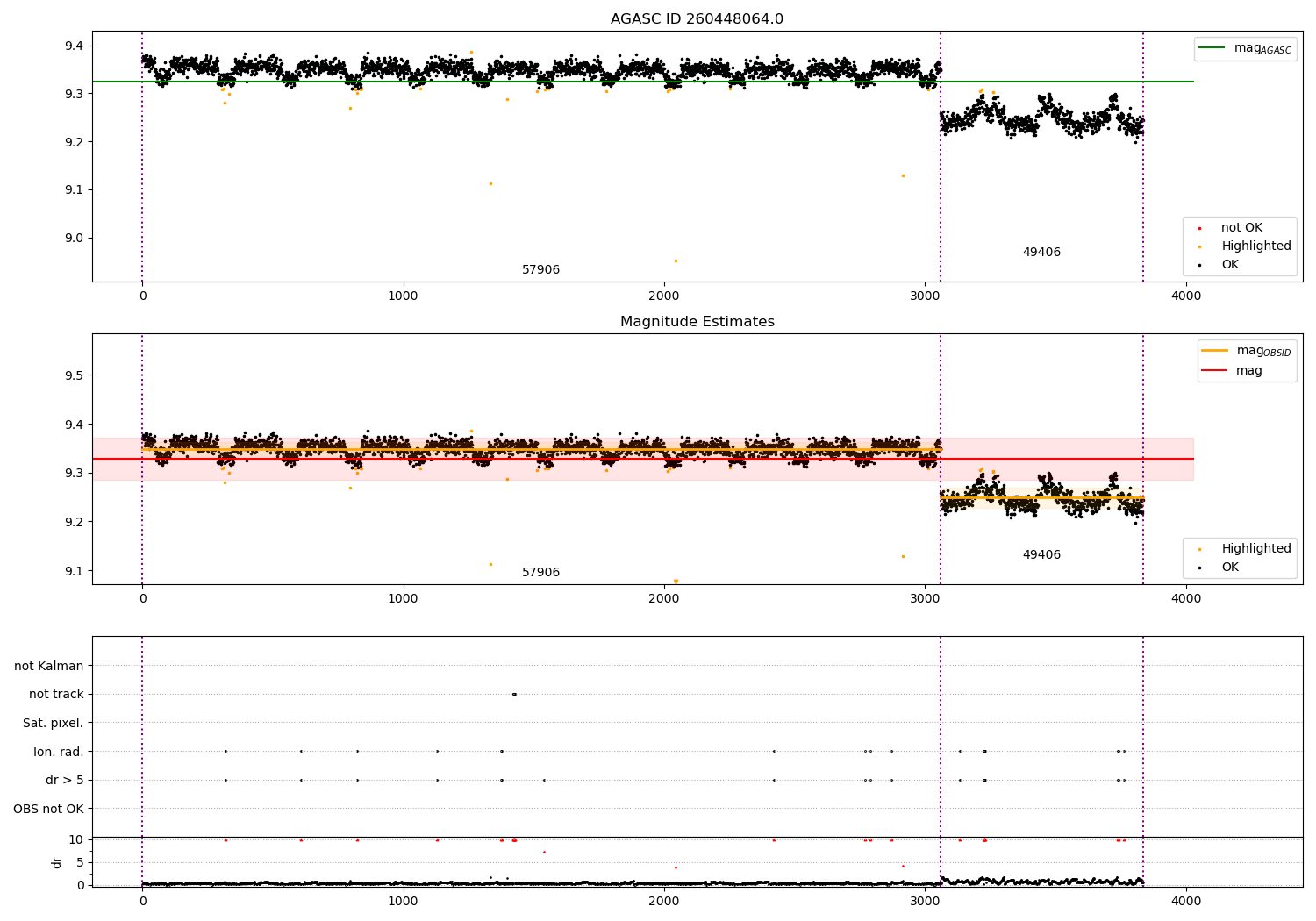The width and height of the screenshot is (1316, 921).
Task: Click the red 'mag' horizontal line
Action: coord(643,459)
